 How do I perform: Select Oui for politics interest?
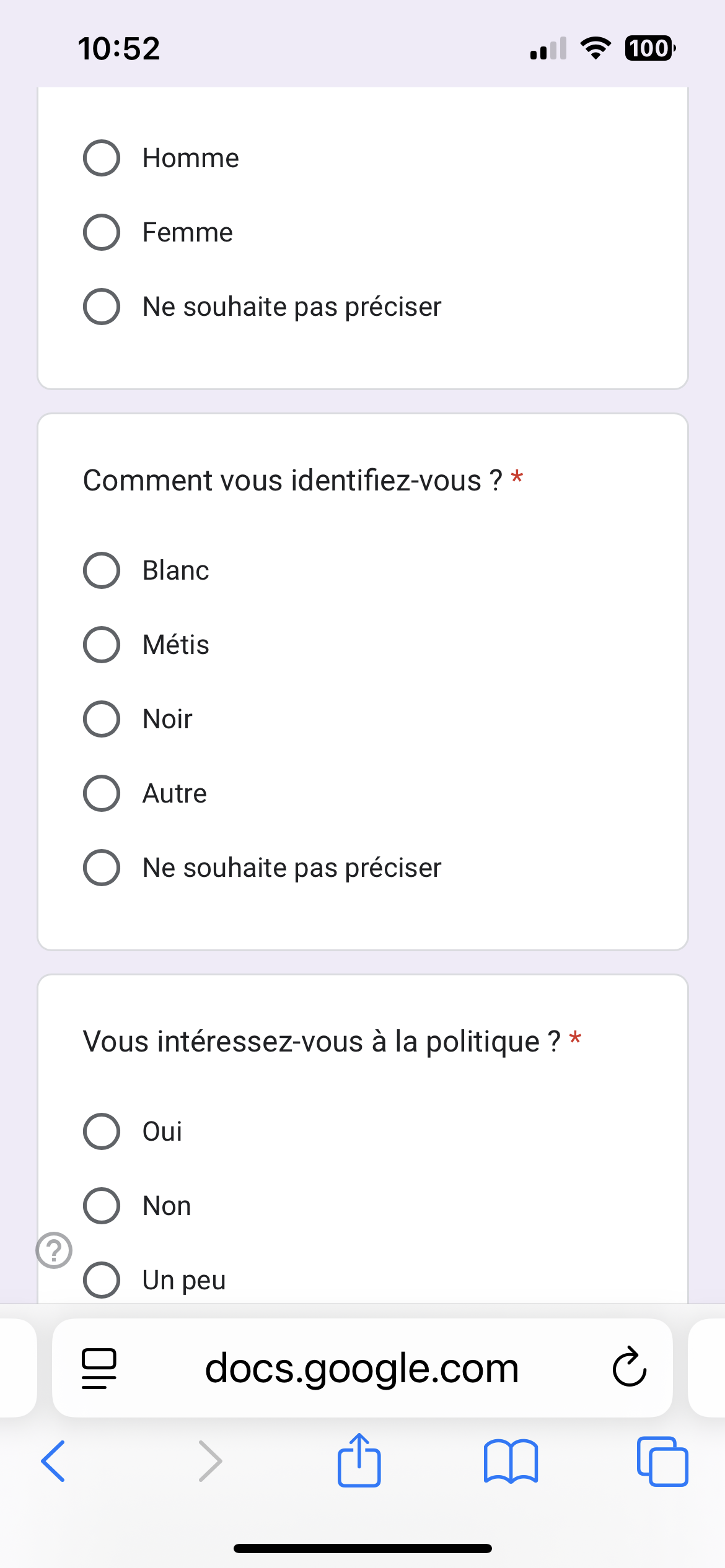pyautogui.click(x=102, y=1131)
